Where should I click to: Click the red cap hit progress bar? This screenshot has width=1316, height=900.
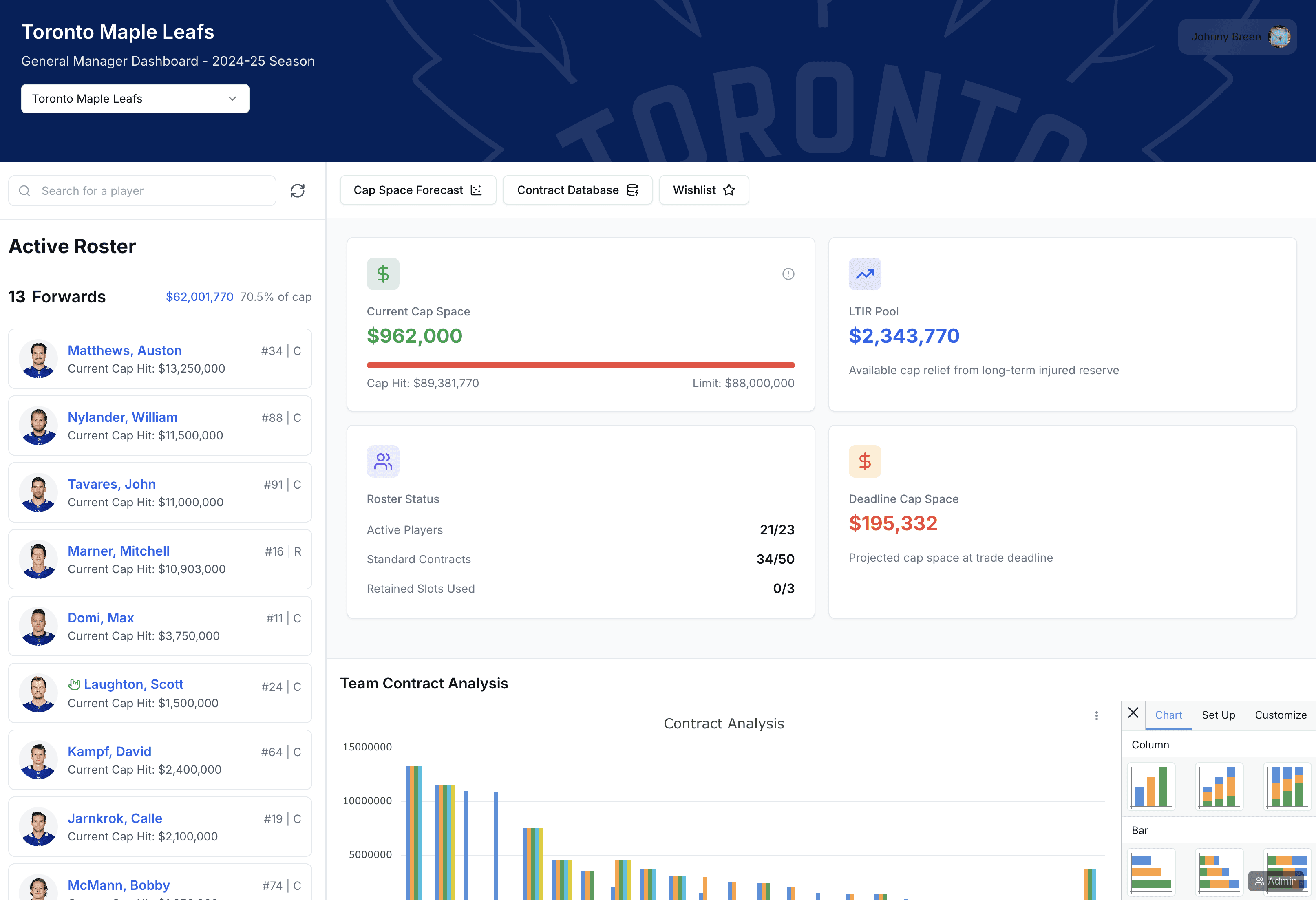tap(581, 365)
